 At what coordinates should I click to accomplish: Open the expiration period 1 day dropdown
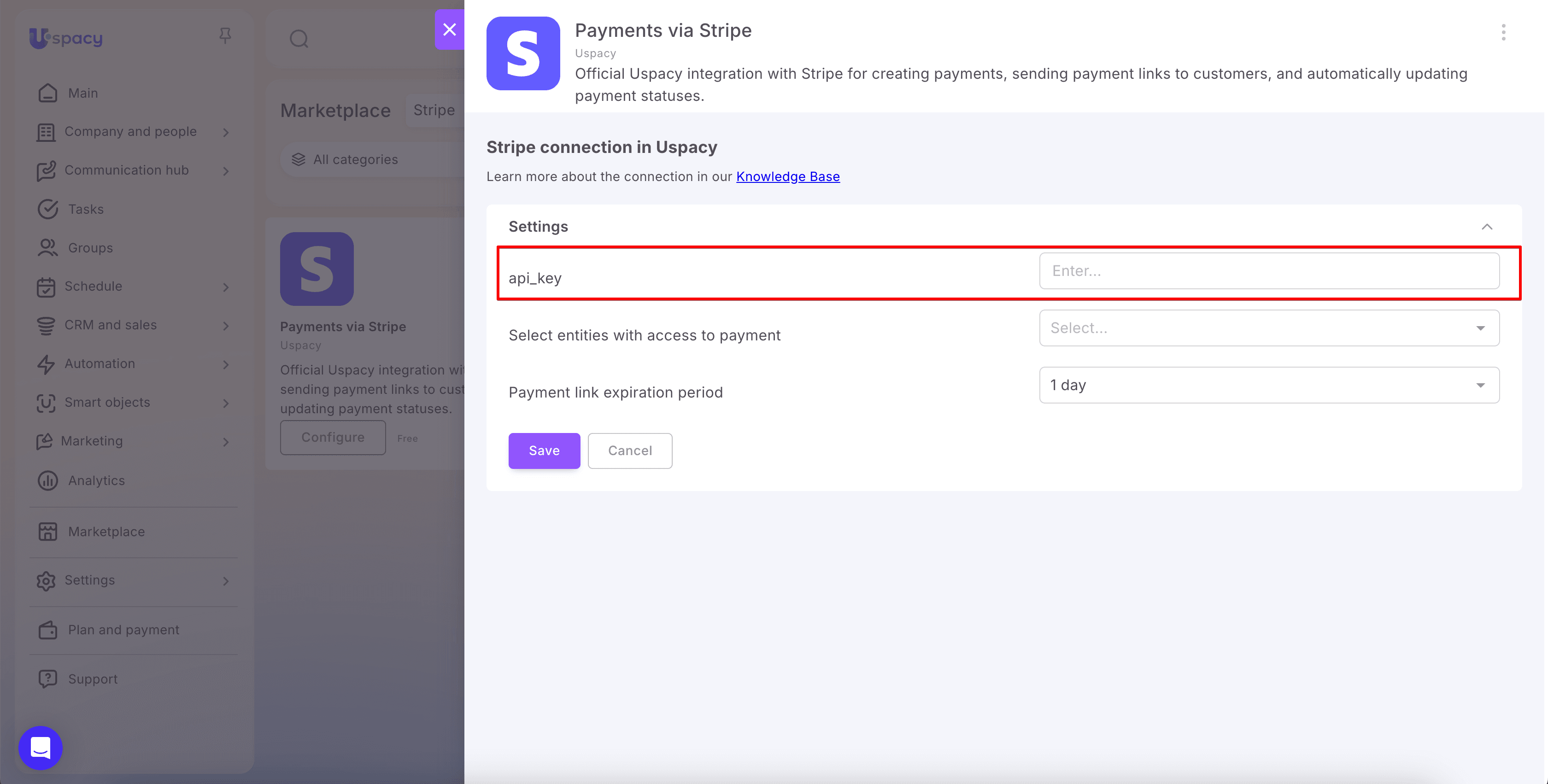[1269, 385]
